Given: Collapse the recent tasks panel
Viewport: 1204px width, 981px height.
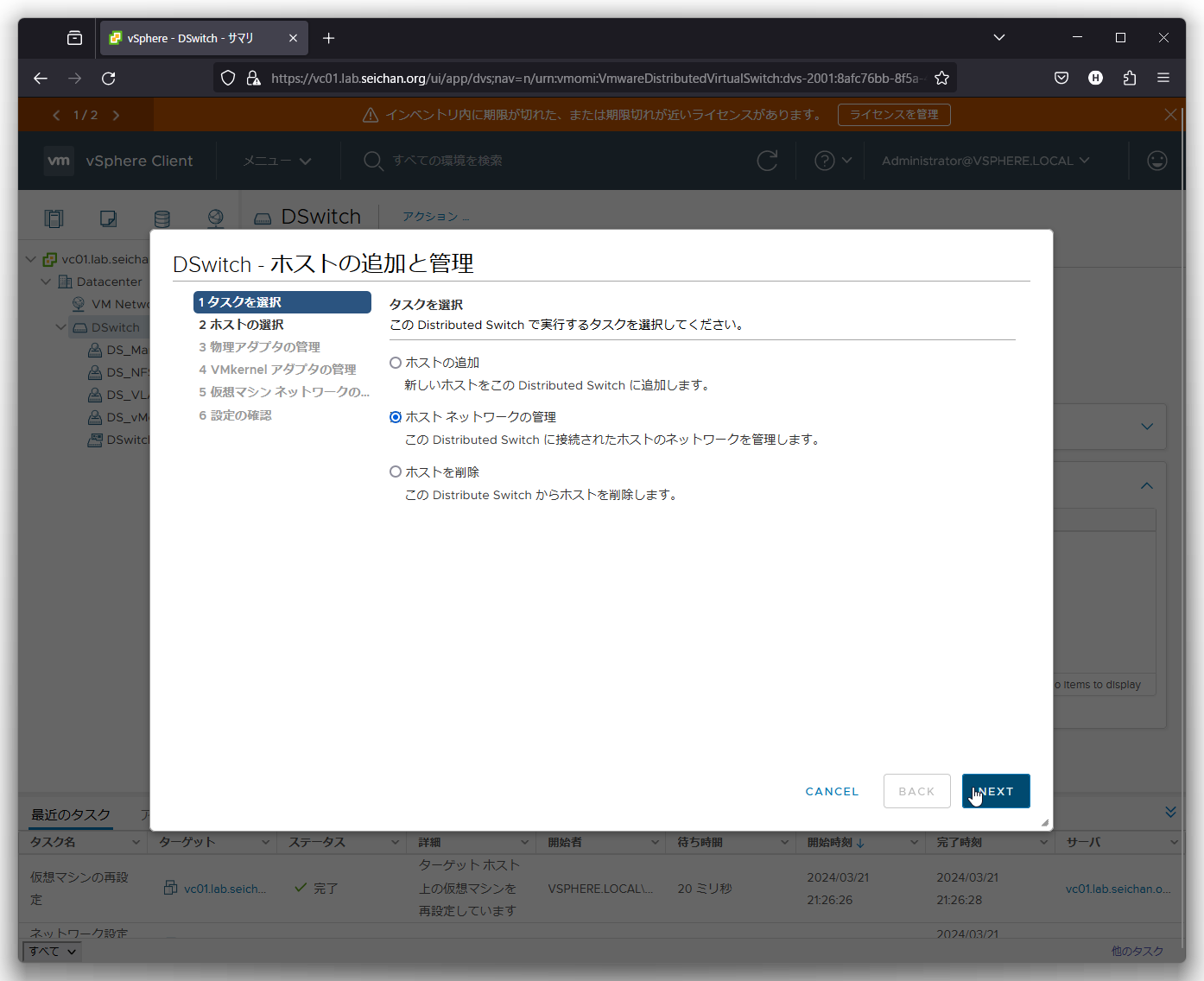Looking at the screenshot, I should 1170,812.
